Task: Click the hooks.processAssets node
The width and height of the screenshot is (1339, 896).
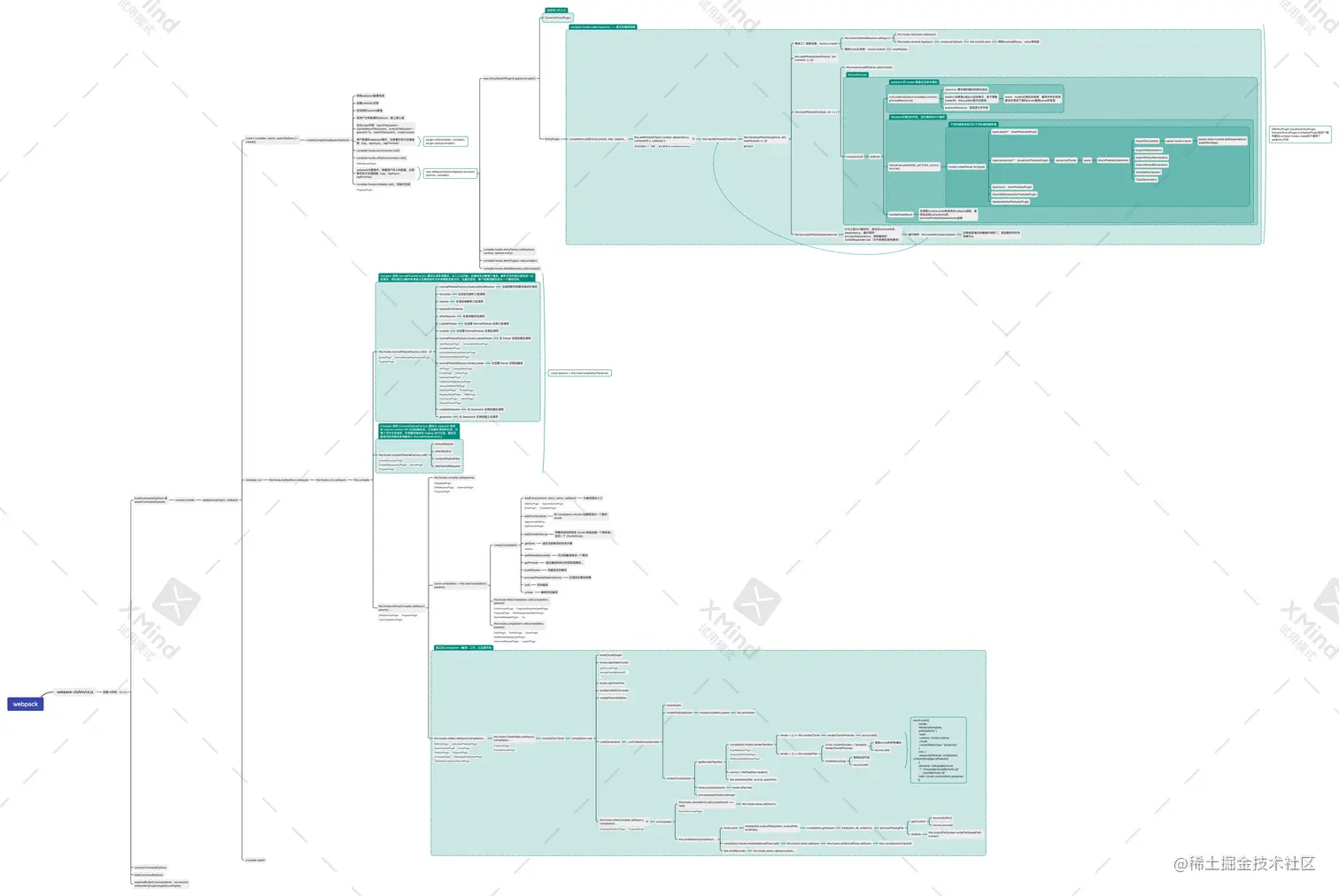Action: [712, 787]
